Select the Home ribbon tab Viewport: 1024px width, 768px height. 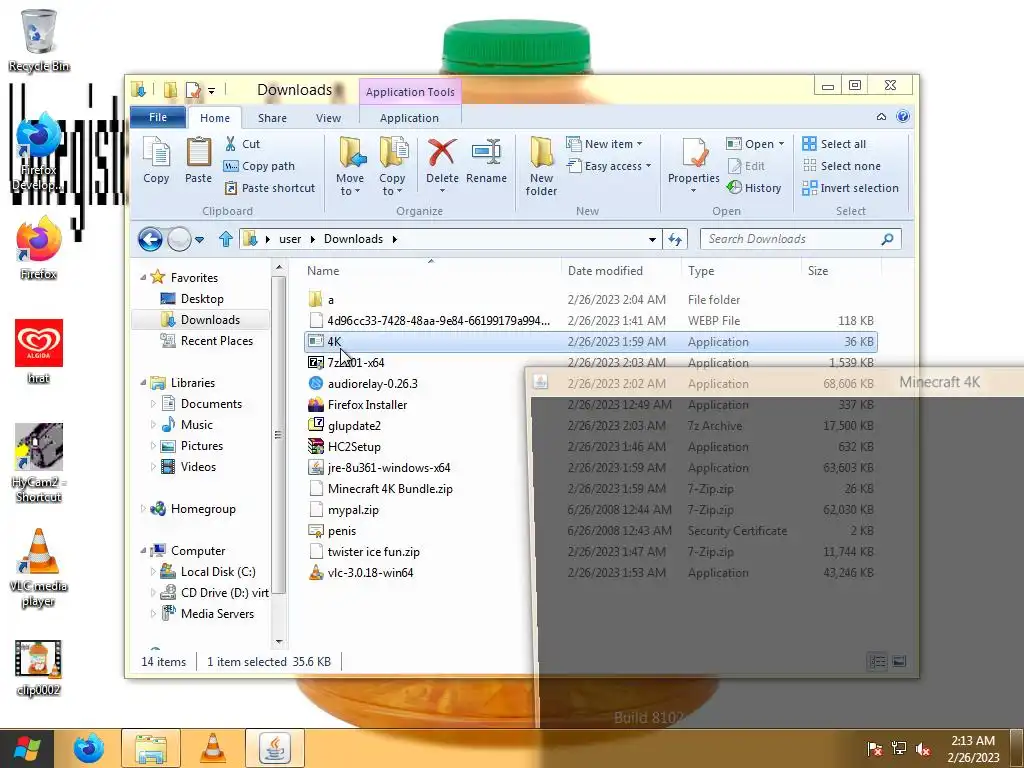coord(215,118)
